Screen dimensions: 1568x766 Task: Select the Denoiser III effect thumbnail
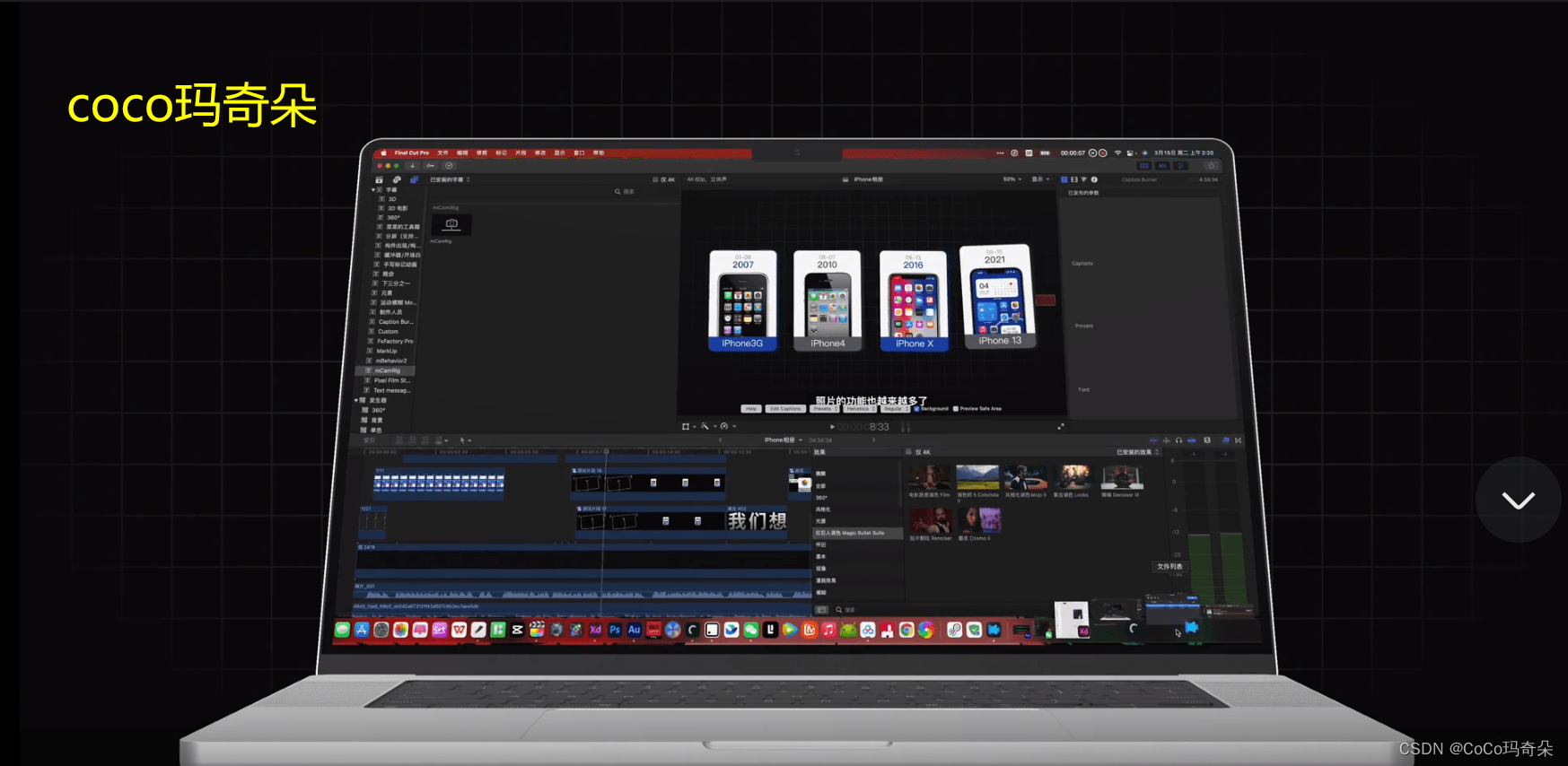coord(1121,477)
